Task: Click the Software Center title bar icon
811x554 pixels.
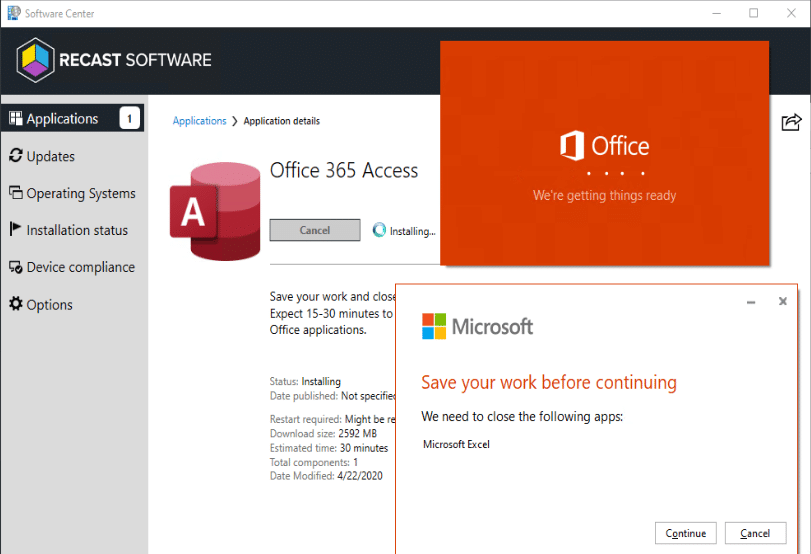Action: (12, 13)
